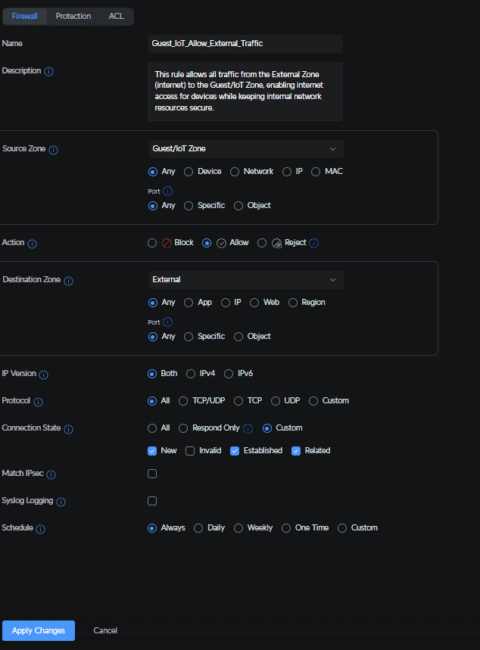
Task: Choose IPv4 version radio button
Action: pos(191,374)
